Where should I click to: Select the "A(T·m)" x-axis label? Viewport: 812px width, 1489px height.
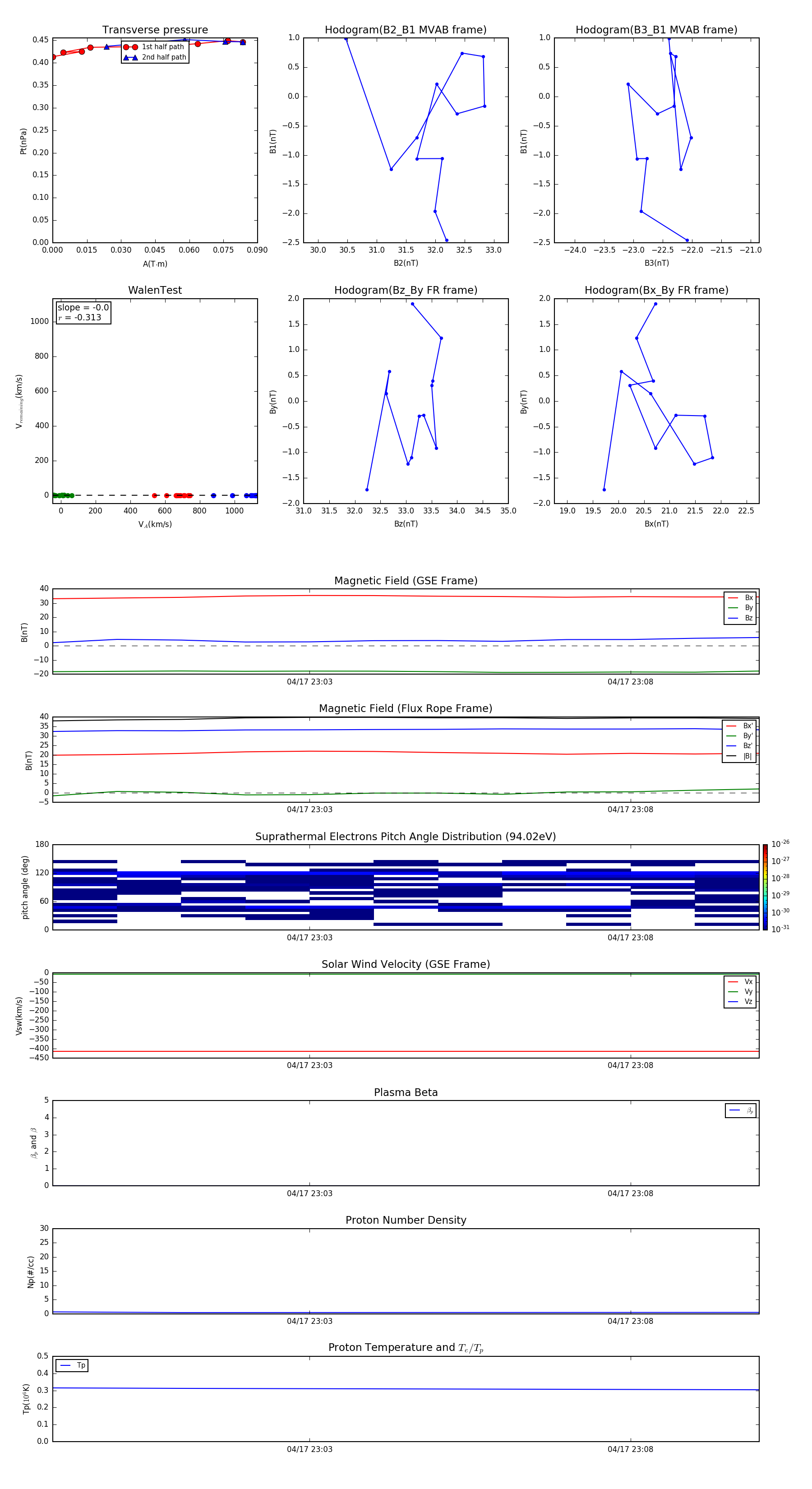tap(155, 264)
